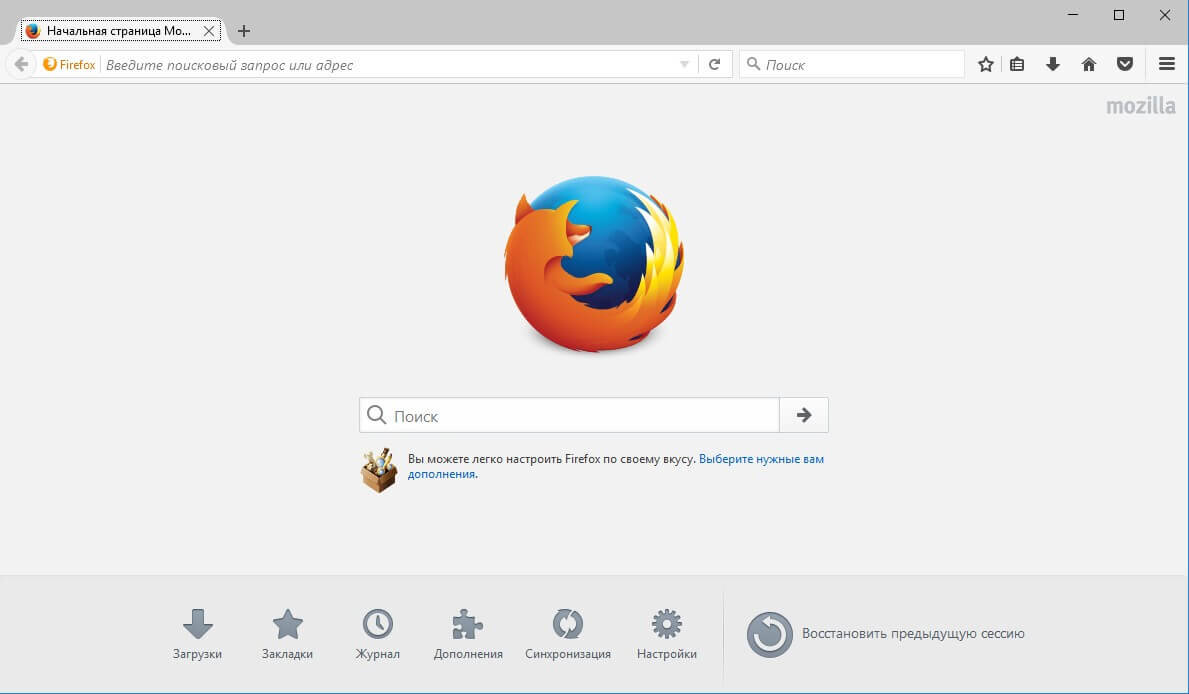The image size is (1189, 694).
Task: Open the hamburger menu
Action: pos(1167,64)
